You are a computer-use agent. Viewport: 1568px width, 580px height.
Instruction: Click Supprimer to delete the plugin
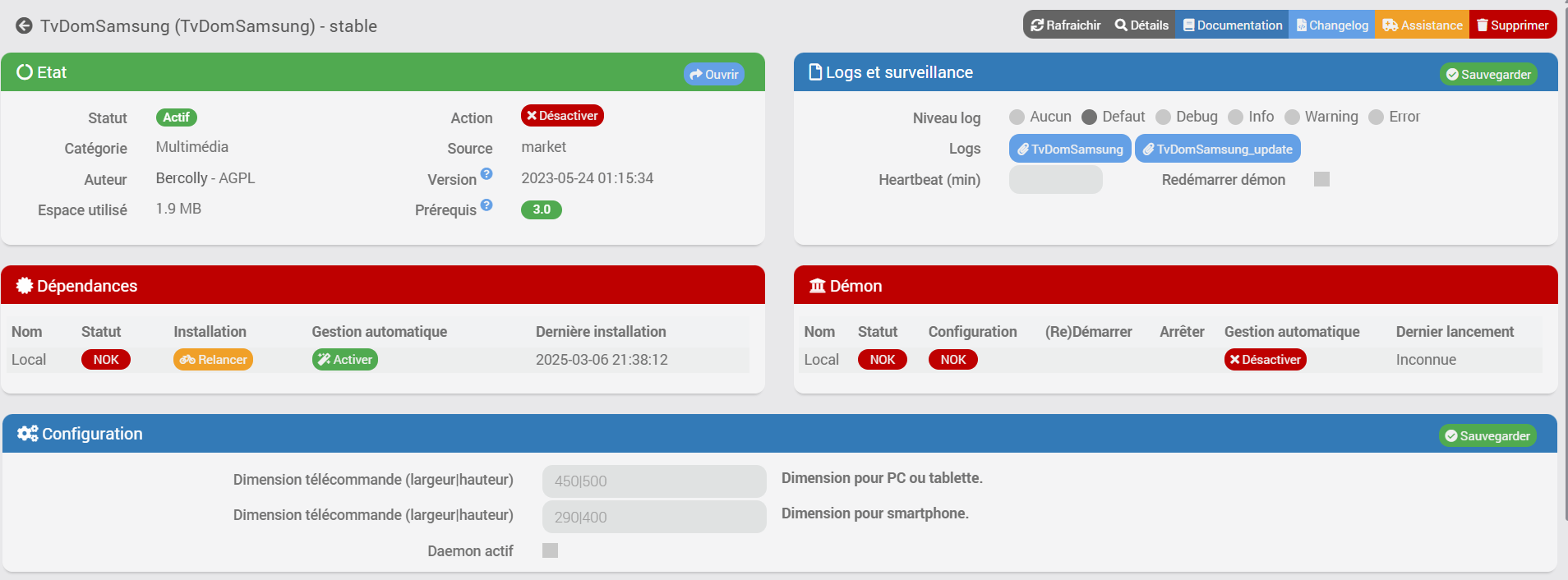[1513, 25]
